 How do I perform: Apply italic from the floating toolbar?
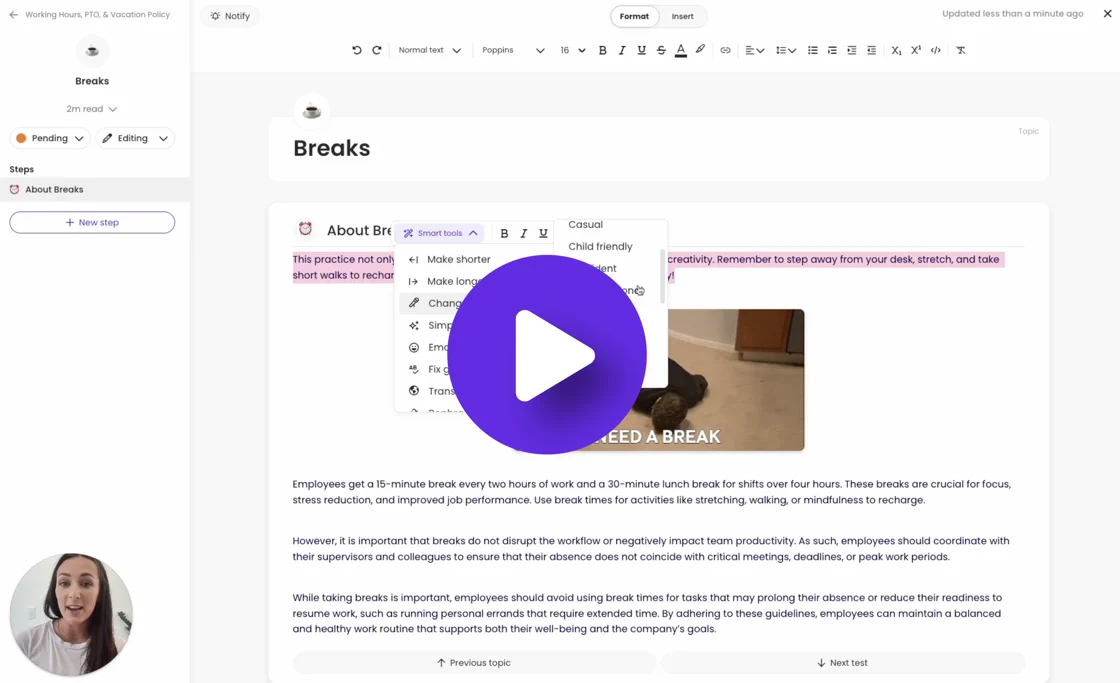[x=524, y=233]
